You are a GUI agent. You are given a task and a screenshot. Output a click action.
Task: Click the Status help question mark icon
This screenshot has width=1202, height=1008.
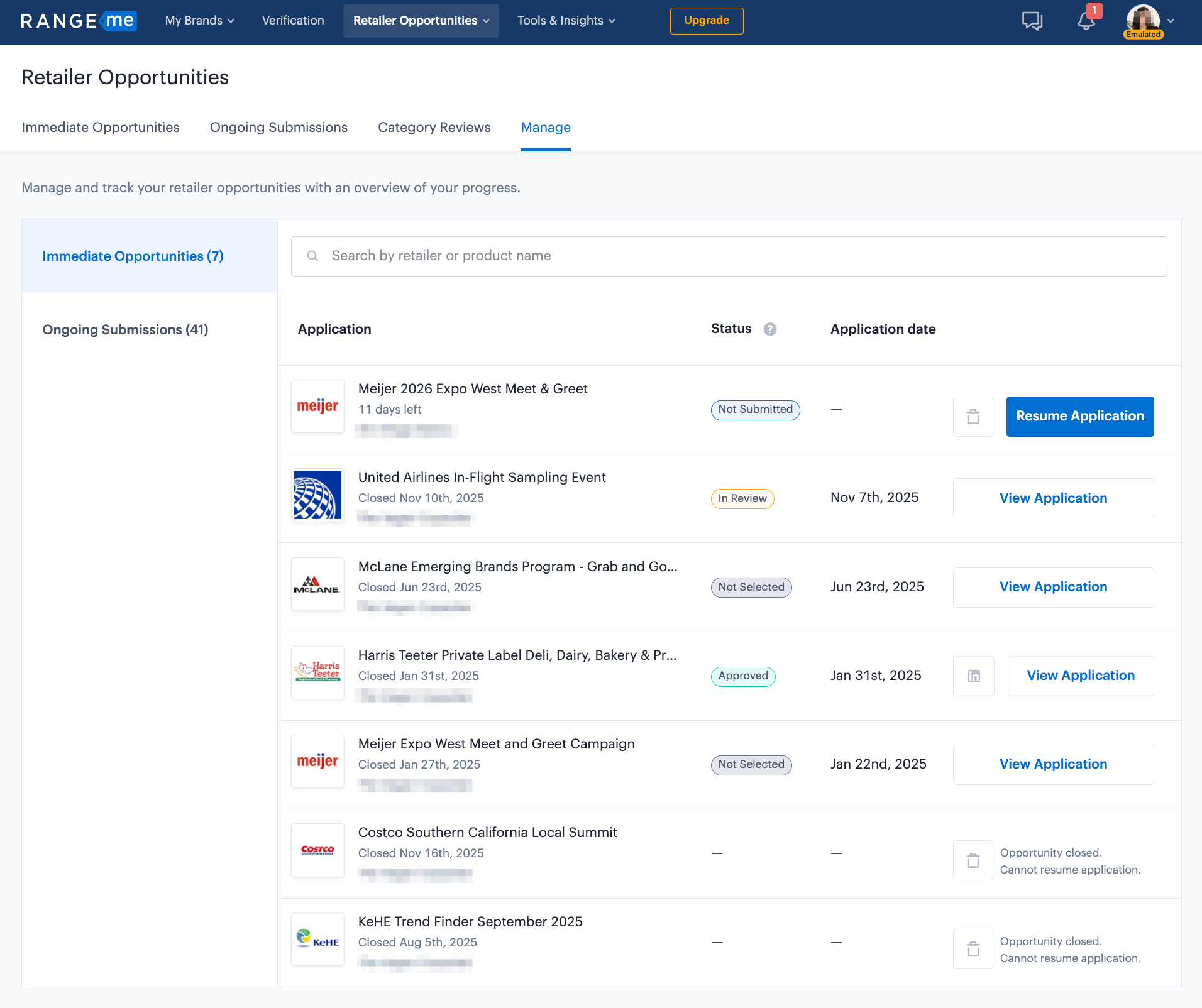[769, 329]
